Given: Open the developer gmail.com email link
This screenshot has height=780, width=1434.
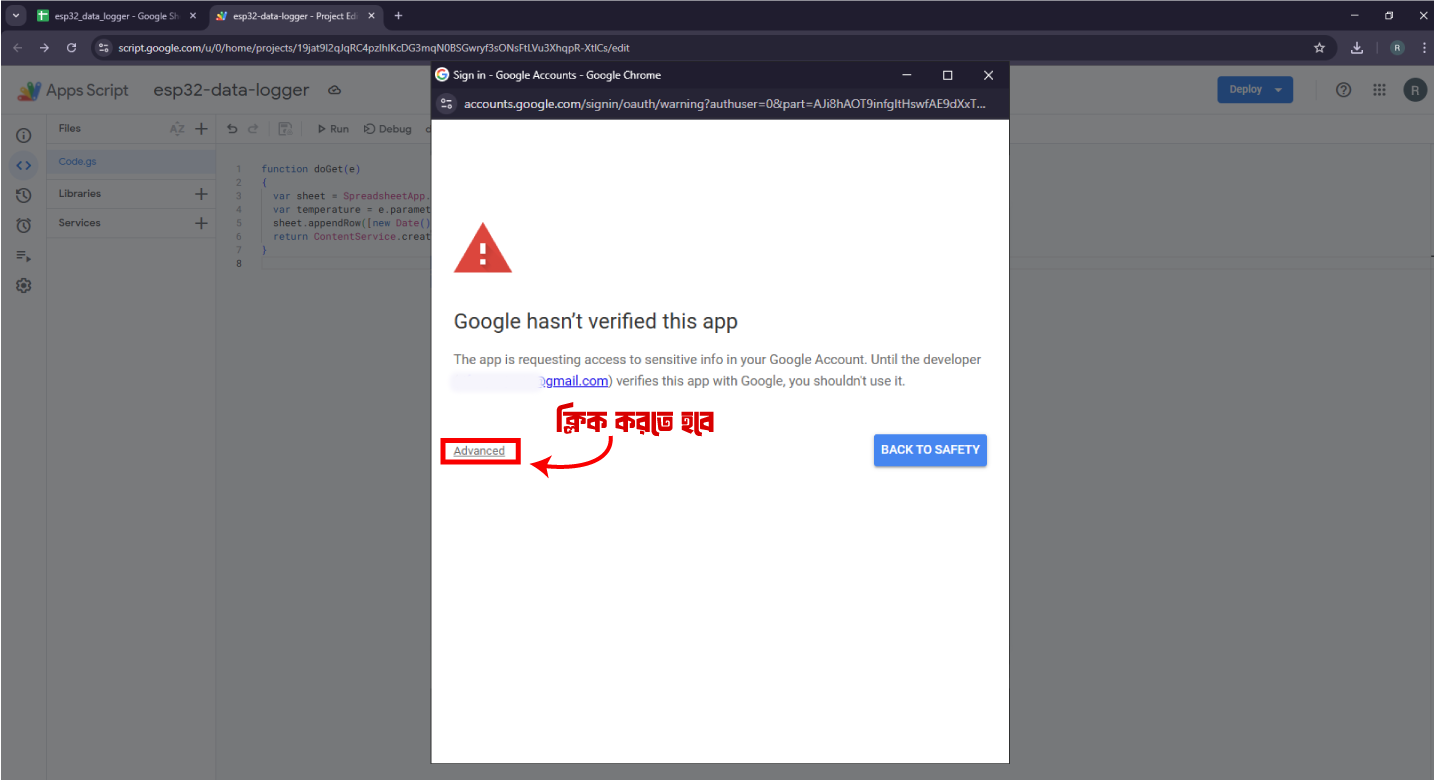Looking at the screenshot, I should tap(575, 381).
